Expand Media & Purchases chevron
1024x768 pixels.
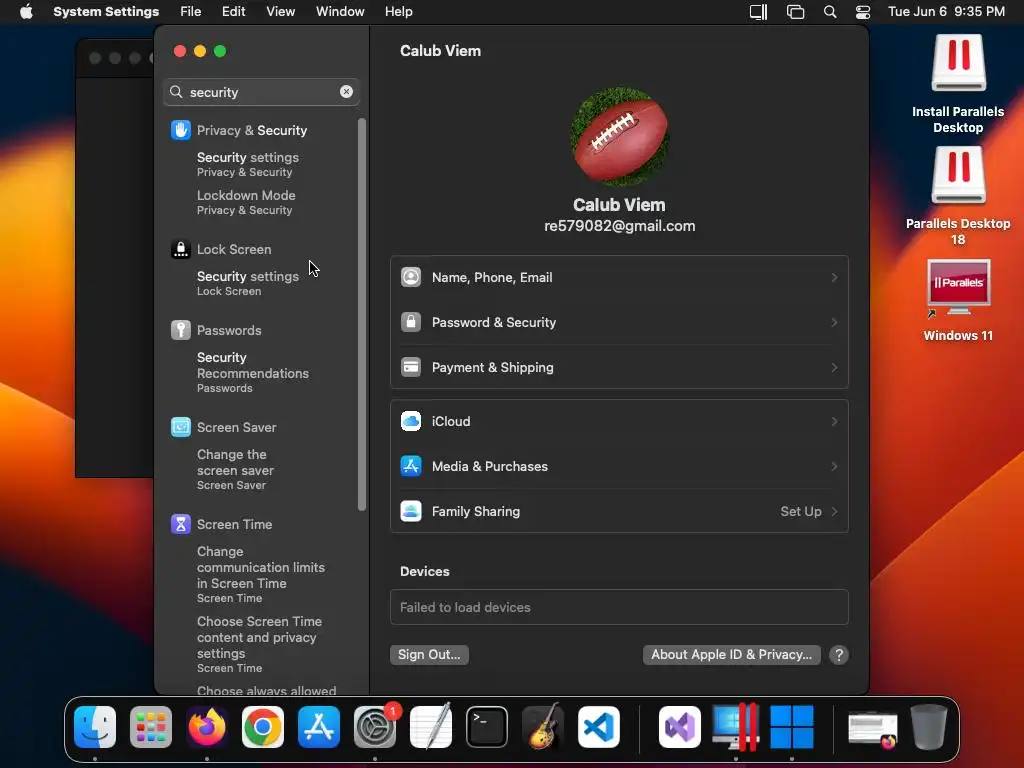[x=834, y=467]
